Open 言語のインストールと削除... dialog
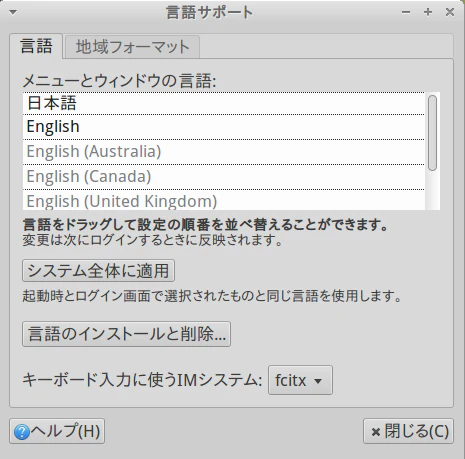The height and width of the screenshot is (459, 465). (x=126, y=334)
